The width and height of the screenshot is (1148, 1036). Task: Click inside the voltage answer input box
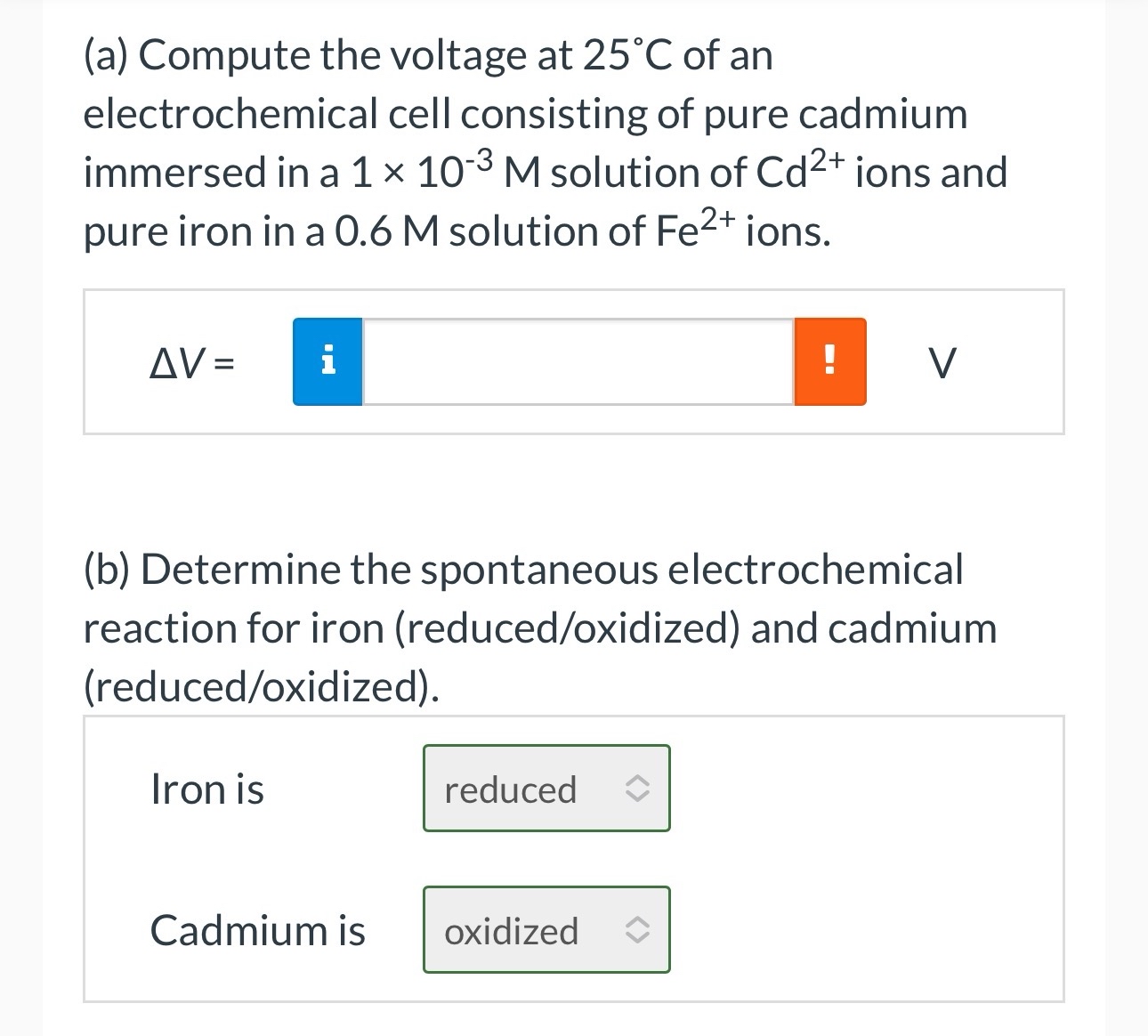(x=577, y=361)
